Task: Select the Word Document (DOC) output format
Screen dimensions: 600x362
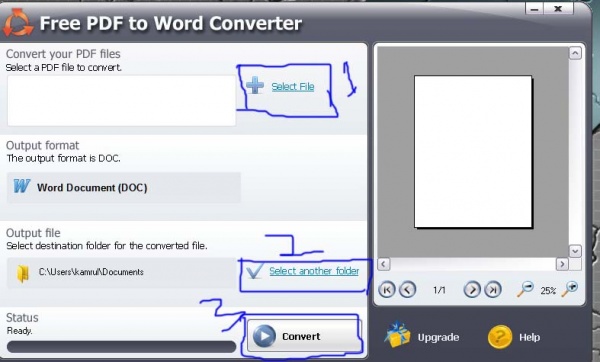Action: pyautogui.click(x=124, y=188)
